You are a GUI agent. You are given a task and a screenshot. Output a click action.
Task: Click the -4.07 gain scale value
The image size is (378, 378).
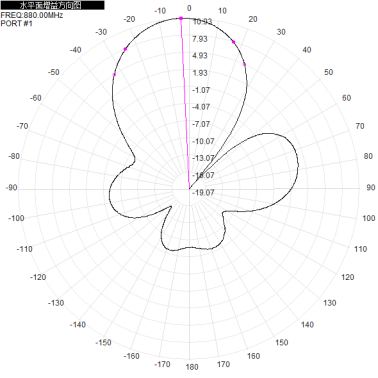[201, 107]
